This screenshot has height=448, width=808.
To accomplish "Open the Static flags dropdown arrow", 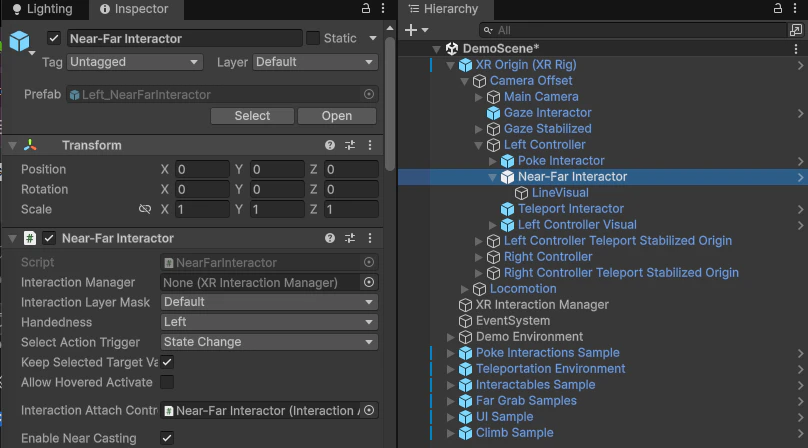I will [x=373, y=38].
